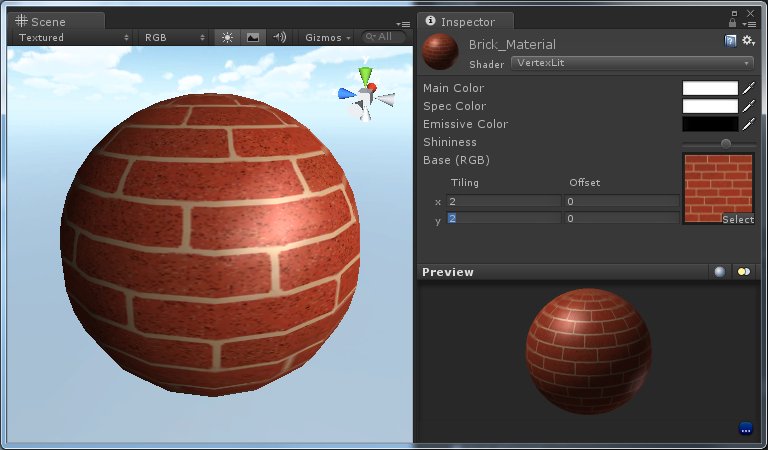768x450 pixels.
Task: Open Gizmos dropdown menu
Action: click(328, 37)
